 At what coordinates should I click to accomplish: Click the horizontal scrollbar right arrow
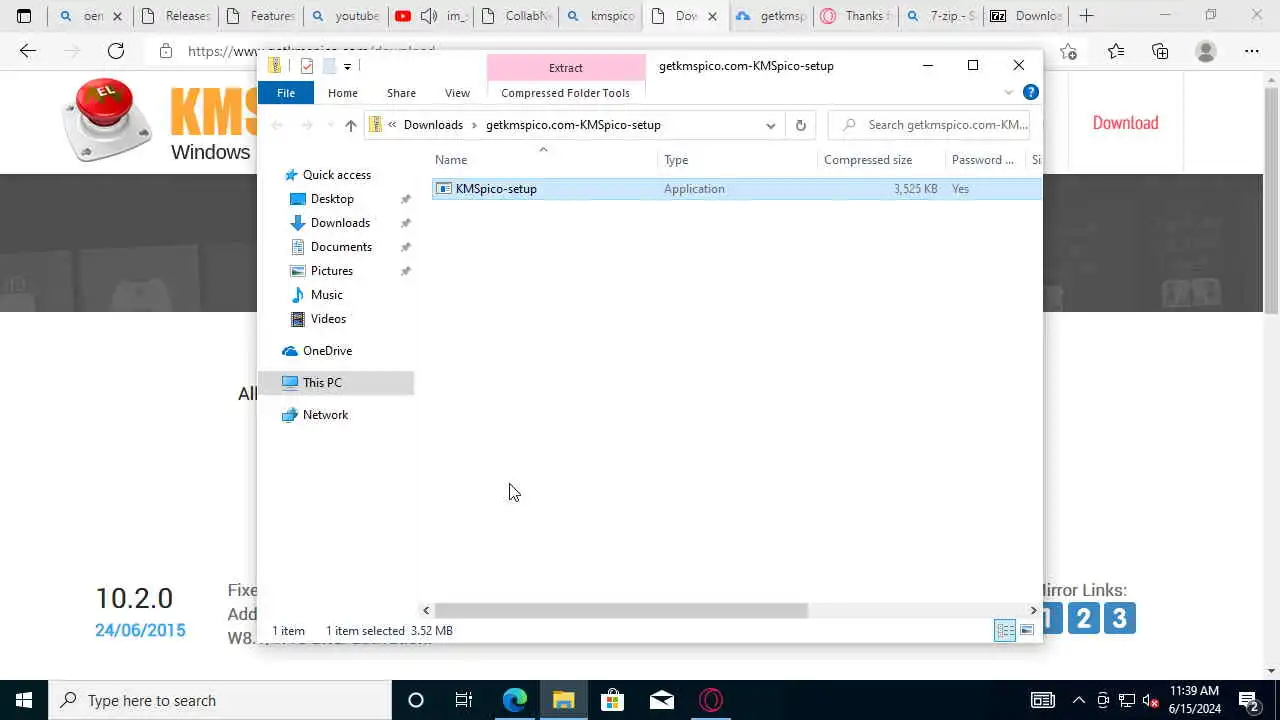coord(1034,610)
